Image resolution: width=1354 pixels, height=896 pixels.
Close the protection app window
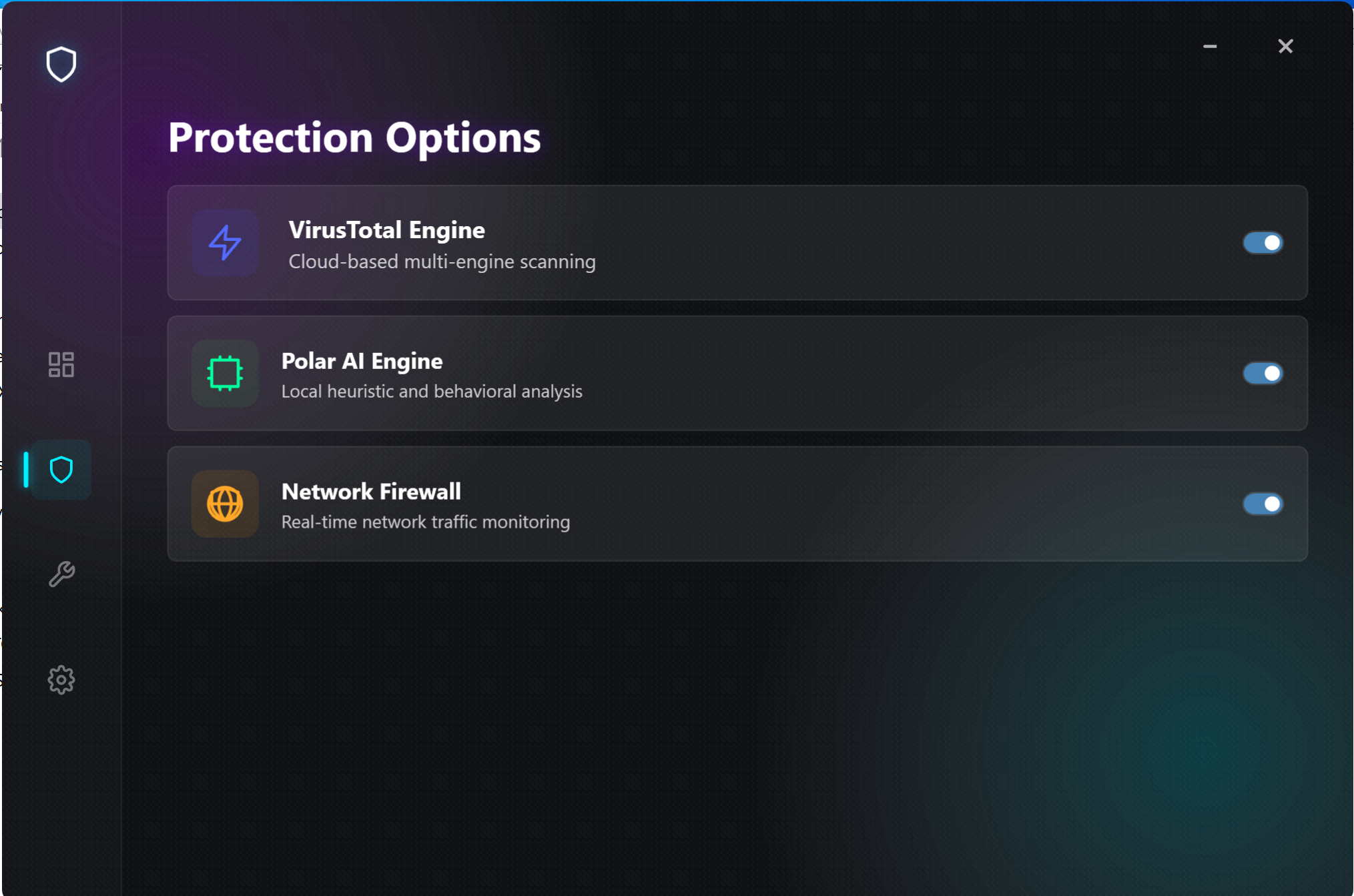click(x=1285, y=47)
